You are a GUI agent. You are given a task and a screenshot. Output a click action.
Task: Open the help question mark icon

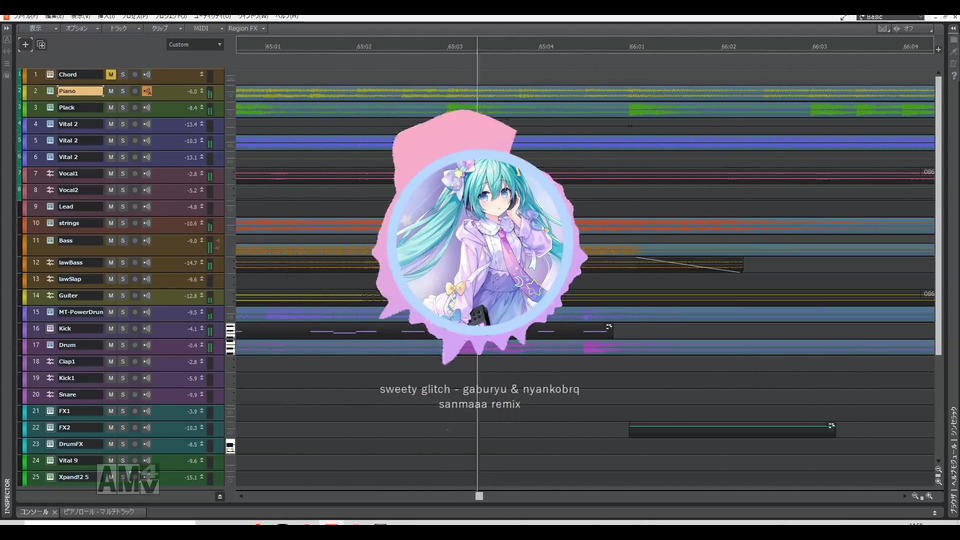pyautogui.click(x=954, y=76)
